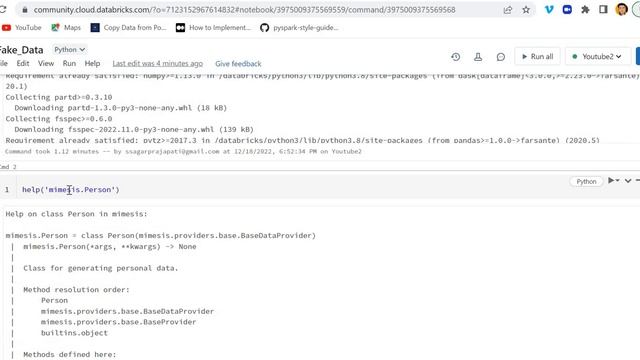
Task: Bookmark this page with the star icon
Action: click(x=526, y=10)
